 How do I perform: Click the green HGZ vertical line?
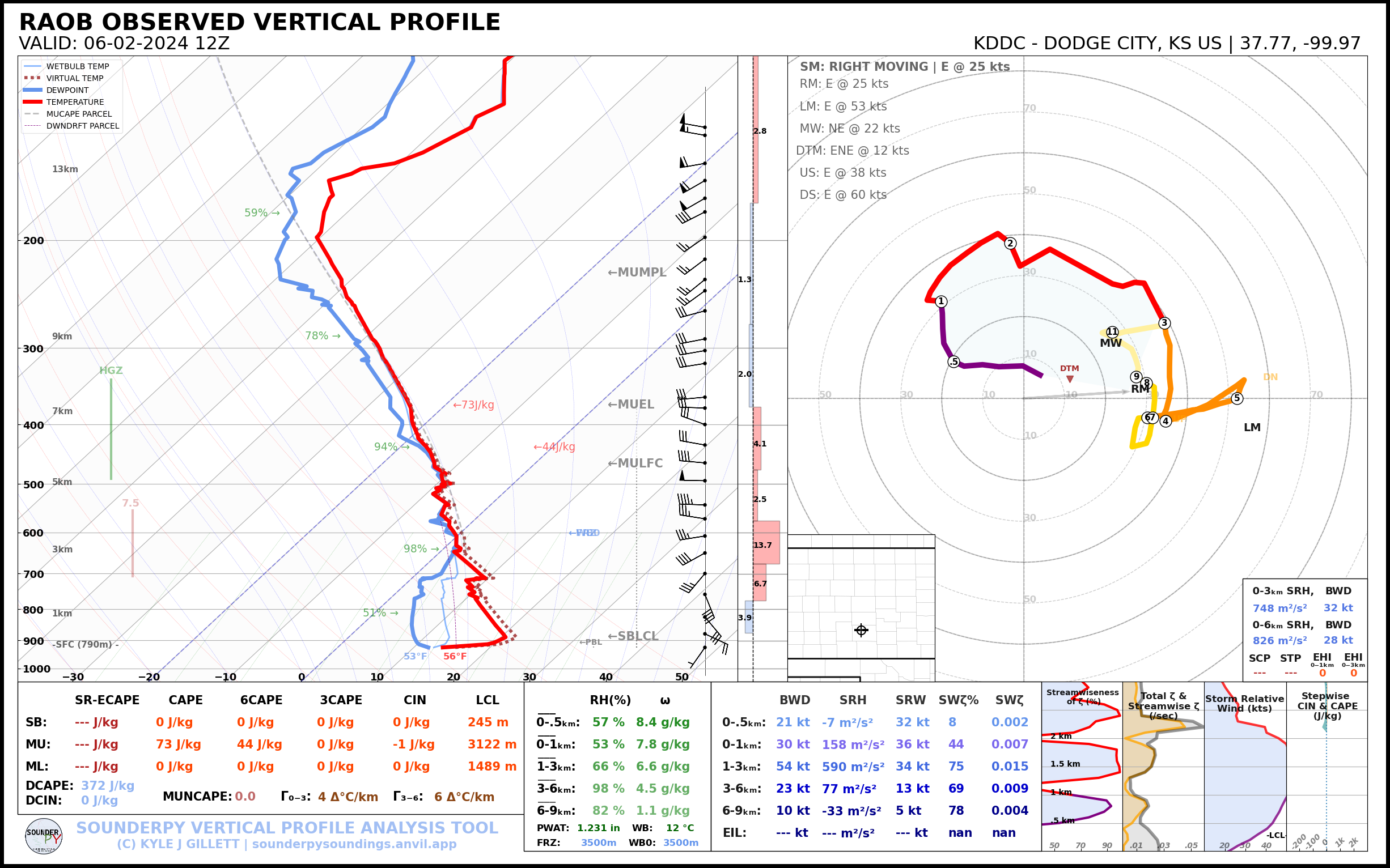pos(111,429)
